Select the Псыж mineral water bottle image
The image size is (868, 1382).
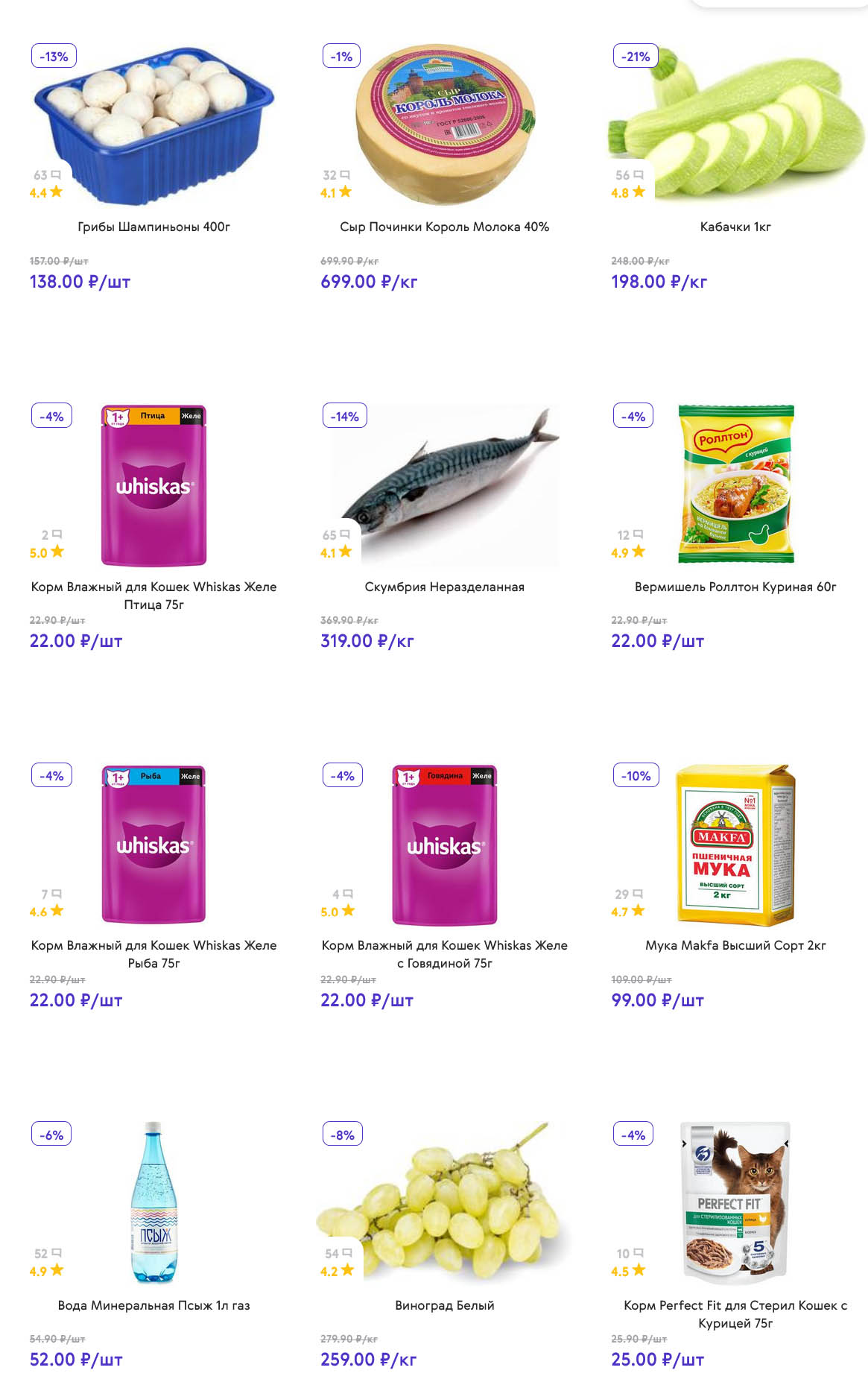[x=154, y=1202]
